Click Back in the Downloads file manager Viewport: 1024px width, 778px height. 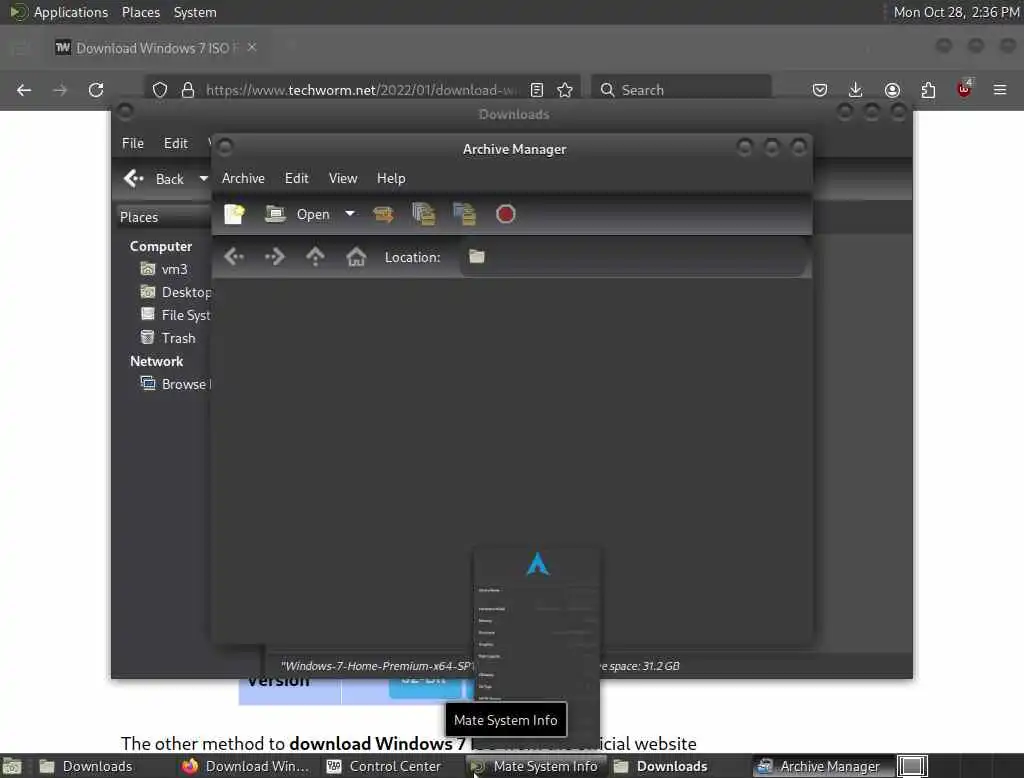[155, 178]
